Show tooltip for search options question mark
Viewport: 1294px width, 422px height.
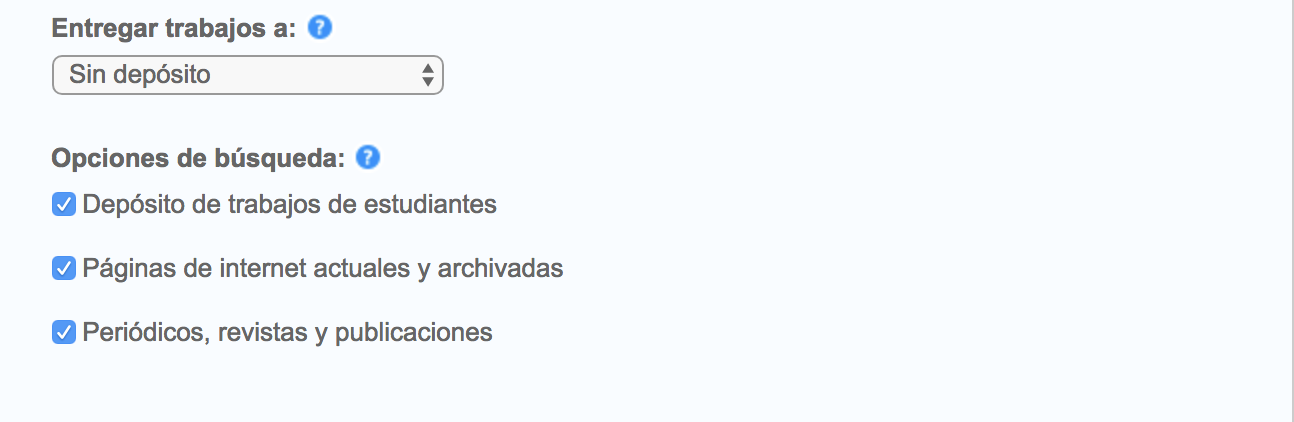coord(368,157)
